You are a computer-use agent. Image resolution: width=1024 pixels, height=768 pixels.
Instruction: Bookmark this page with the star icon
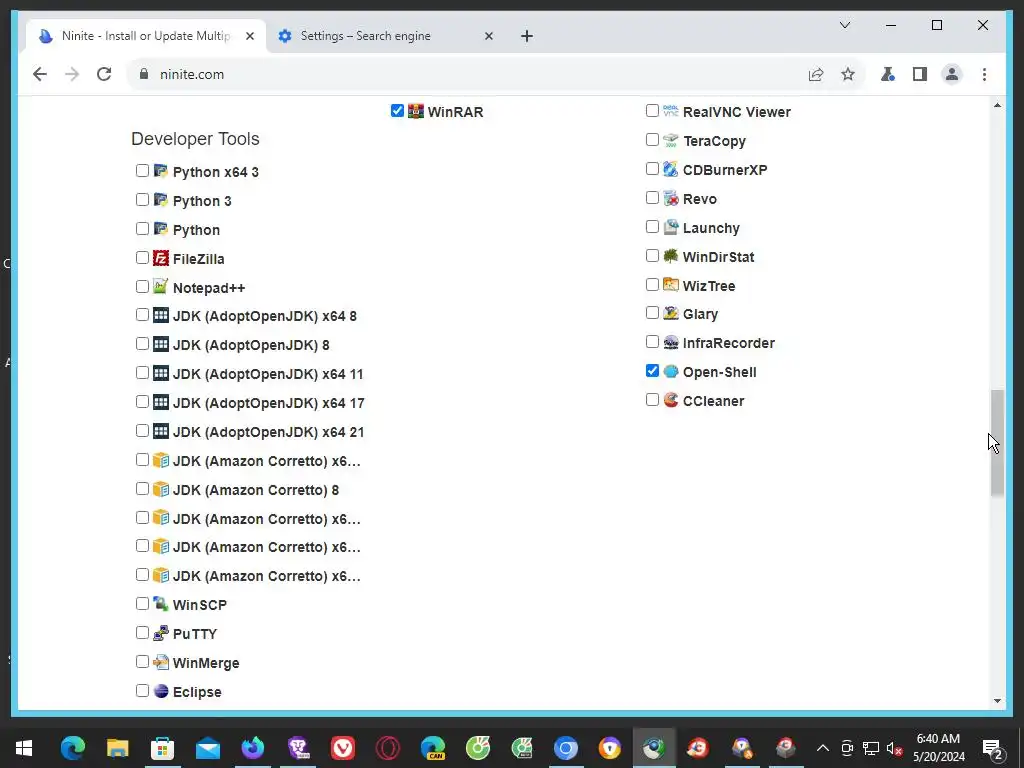(848, 74)
